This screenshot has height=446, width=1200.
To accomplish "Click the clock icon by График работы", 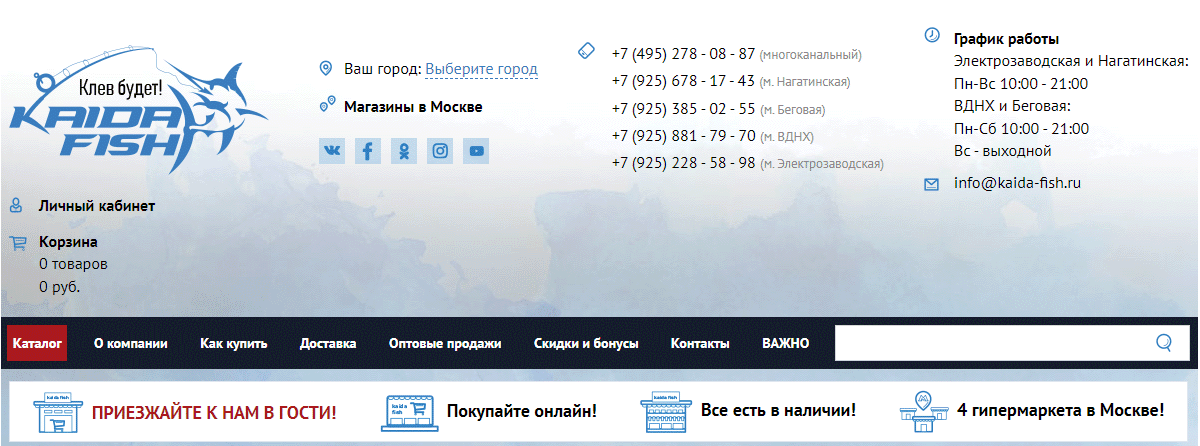I will (x=932, y=35).
